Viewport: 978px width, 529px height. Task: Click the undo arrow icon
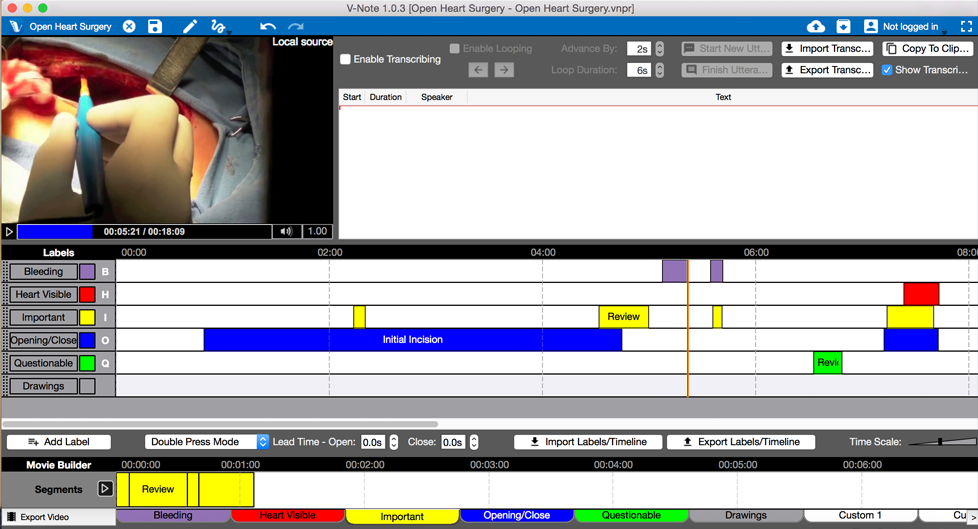click(267, 26)
